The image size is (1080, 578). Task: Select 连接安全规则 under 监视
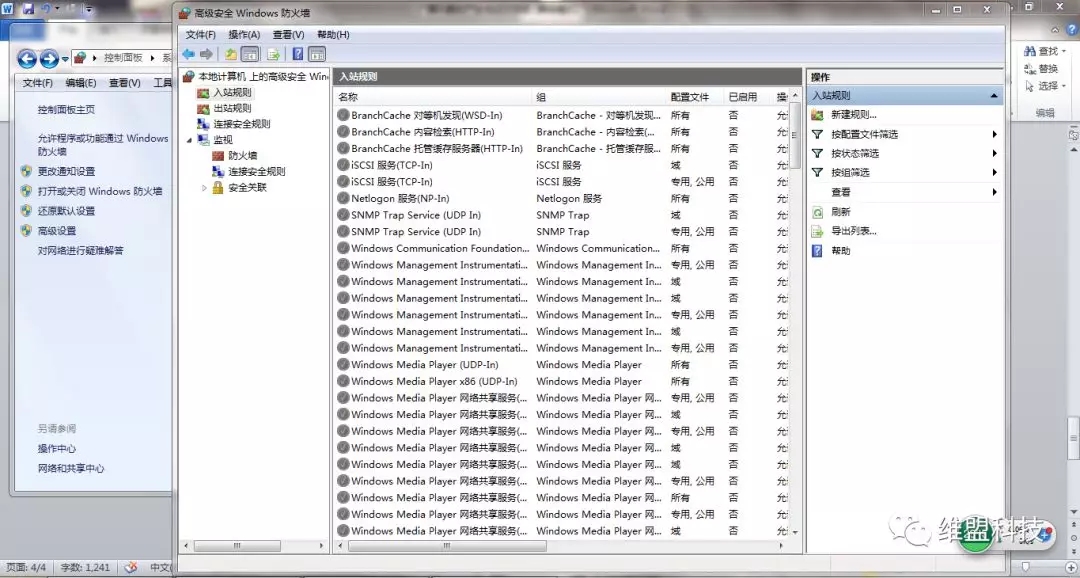[256, 172]
